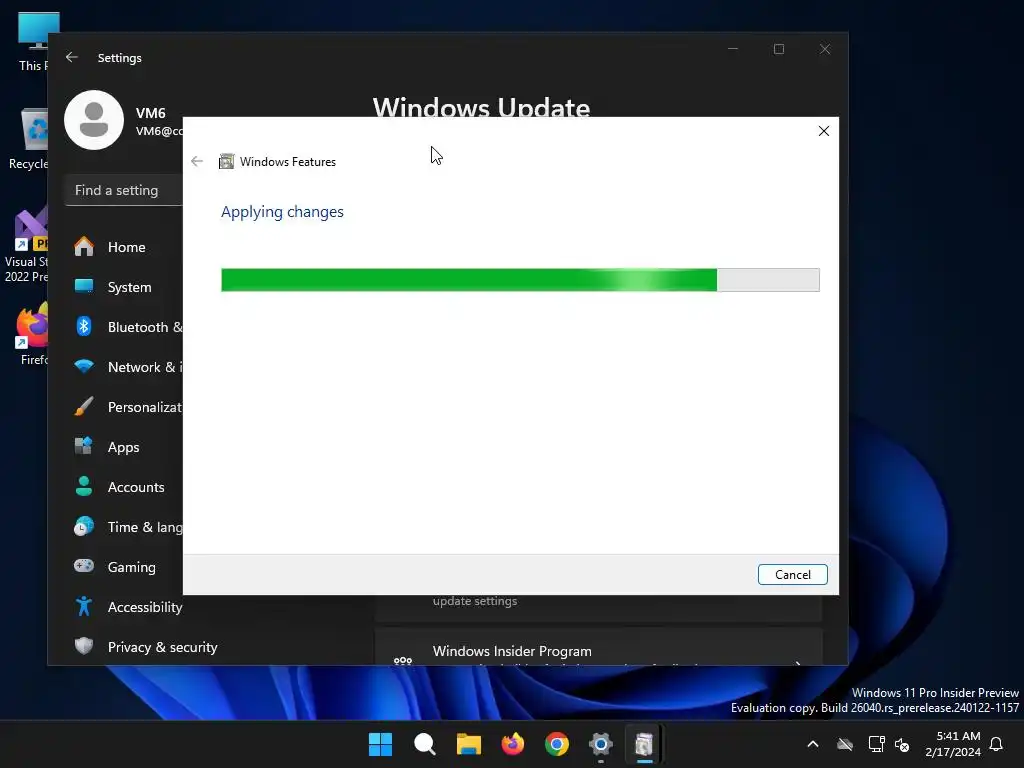Click the Accounts person icon

[x=84, y=486]
